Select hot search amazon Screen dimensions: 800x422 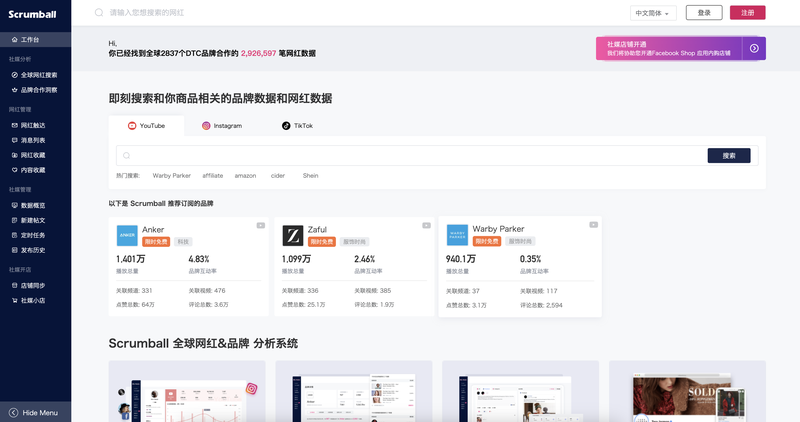[245, 176]
